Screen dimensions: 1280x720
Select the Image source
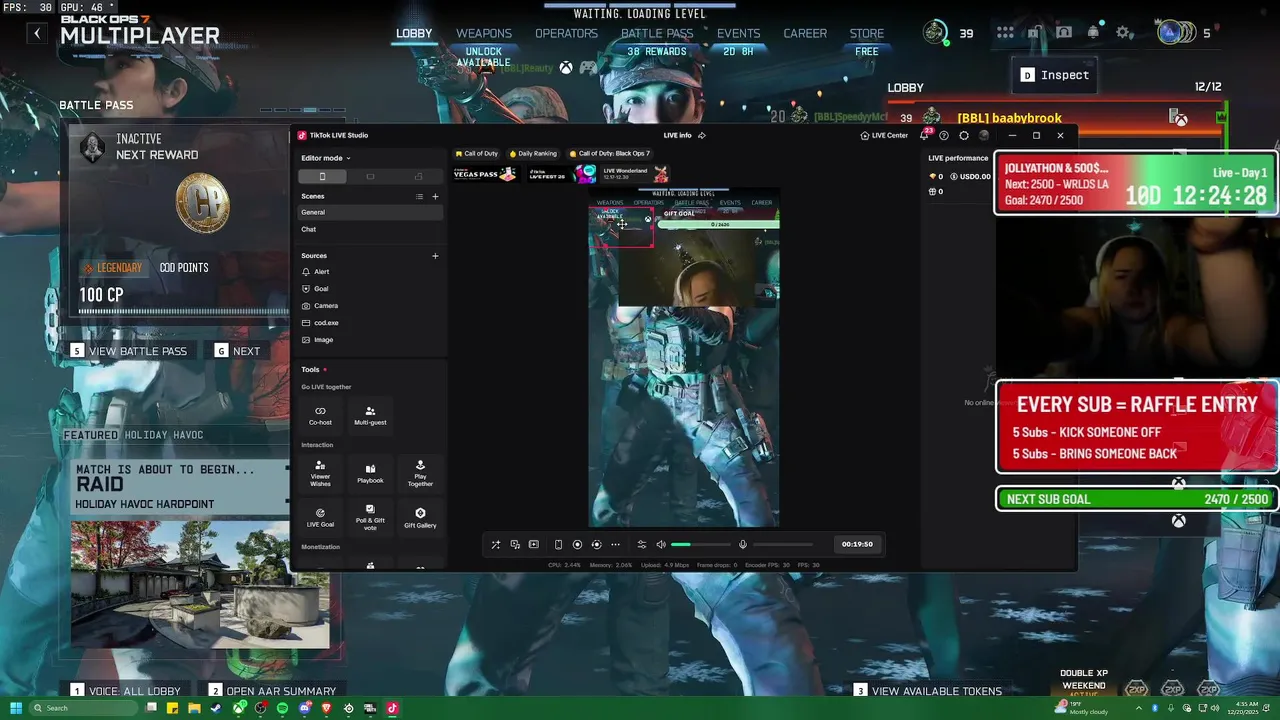point(370,340)
